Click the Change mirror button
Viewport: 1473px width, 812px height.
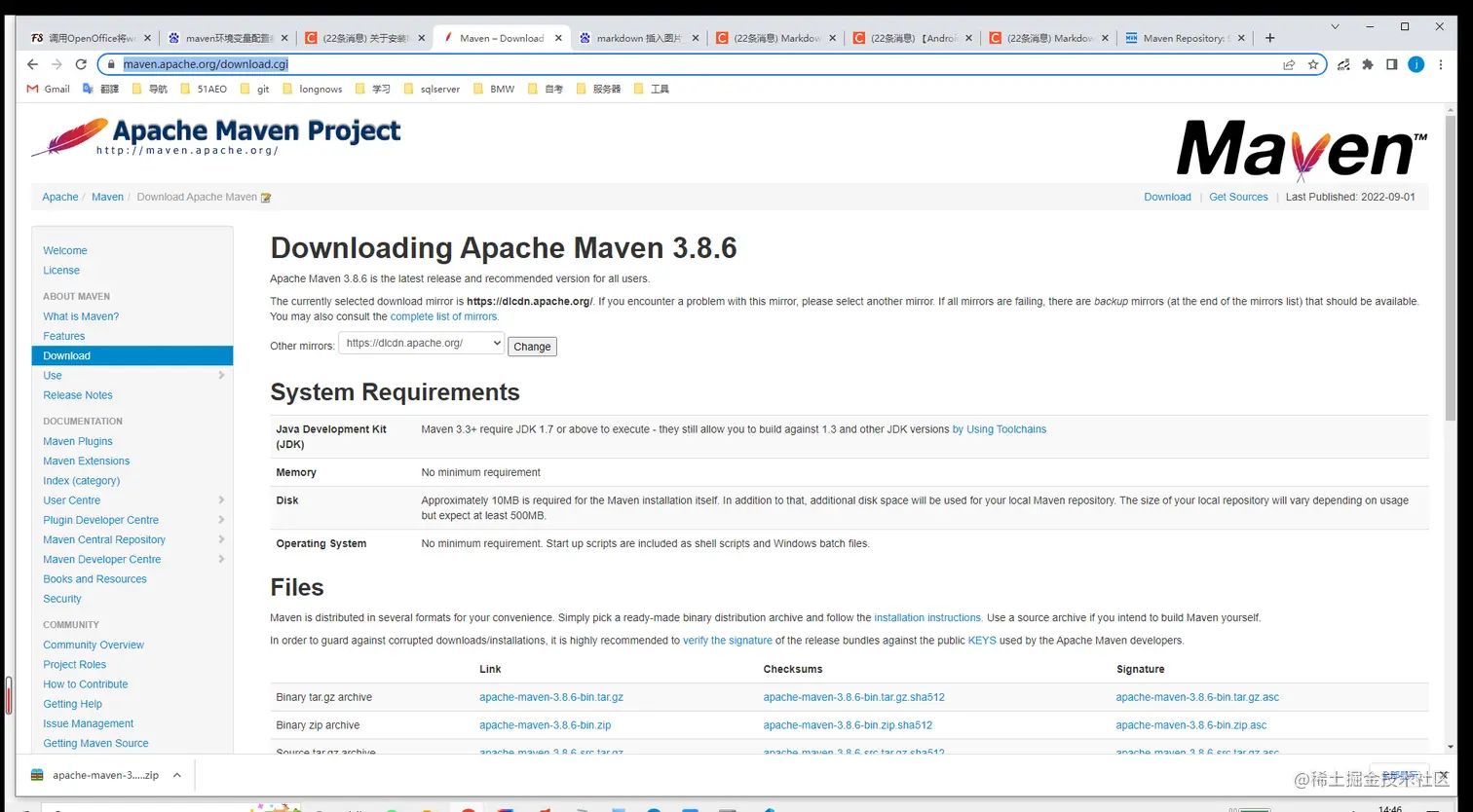pyautogui.click(x=532, y=347)
